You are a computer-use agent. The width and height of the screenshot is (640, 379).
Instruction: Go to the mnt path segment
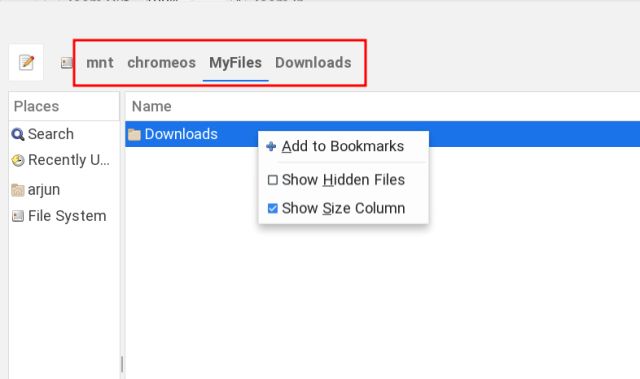click(x=100, y=62)
